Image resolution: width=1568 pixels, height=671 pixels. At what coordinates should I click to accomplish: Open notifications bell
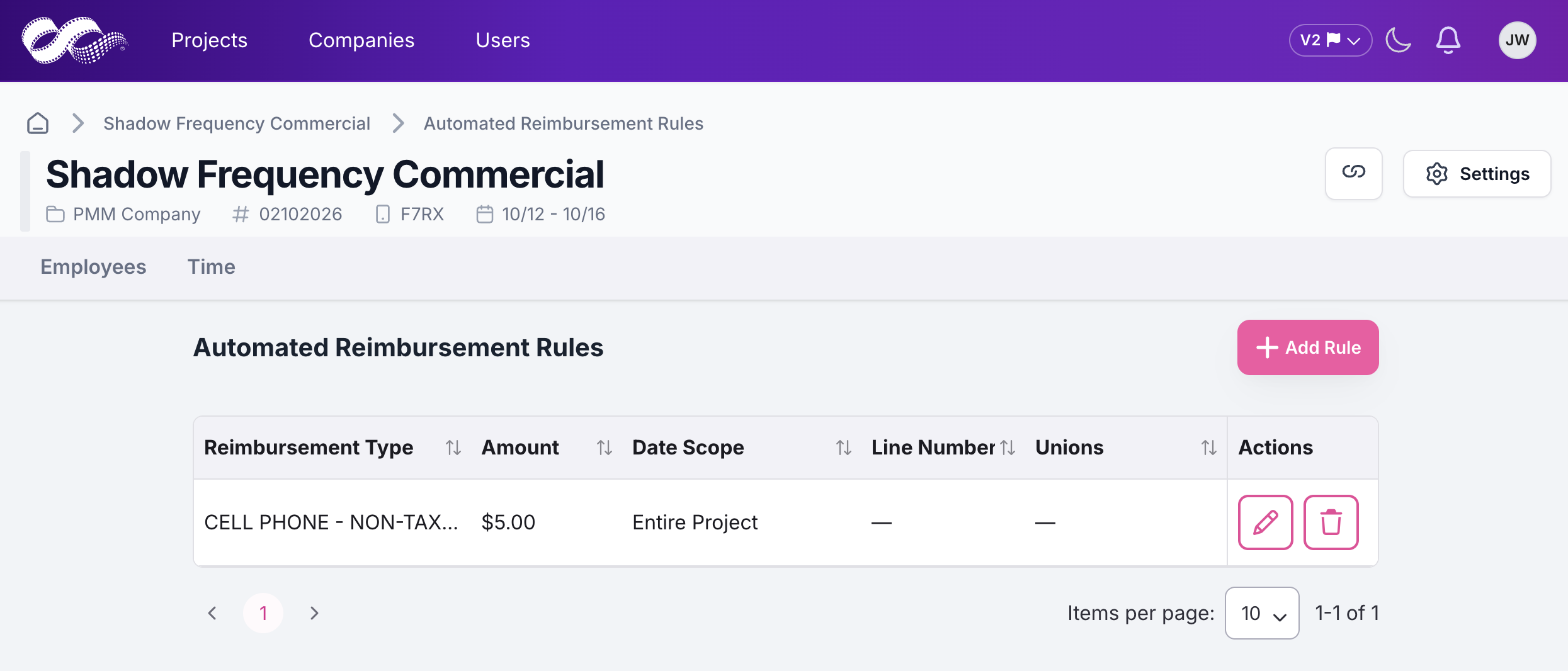[x=1448, y=40]
